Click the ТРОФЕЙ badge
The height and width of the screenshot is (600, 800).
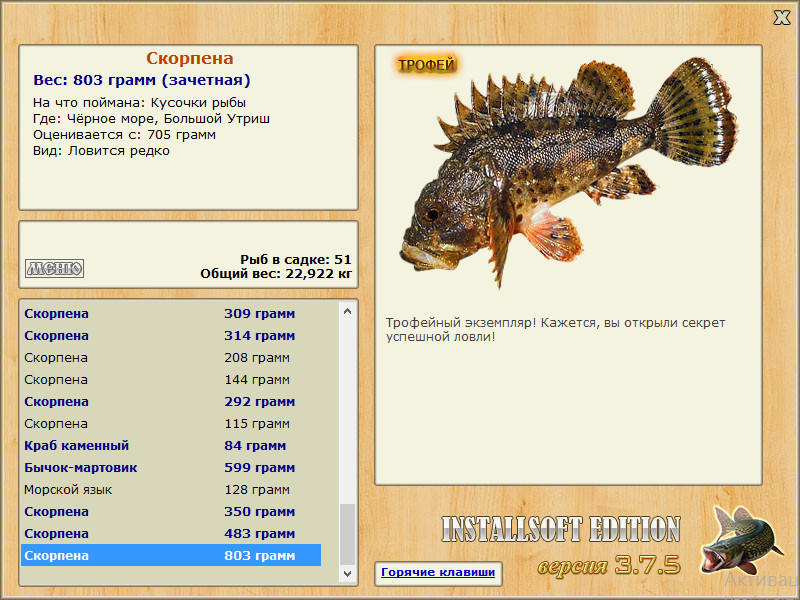point(427,65)
